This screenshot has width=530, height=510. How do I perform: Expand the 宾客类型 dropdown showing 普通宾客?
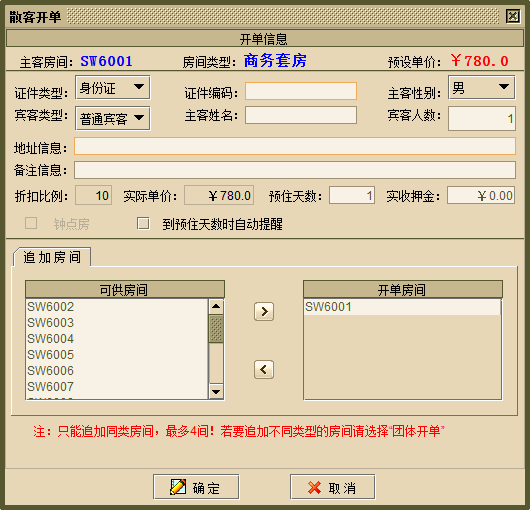click(x=113, y=118)
